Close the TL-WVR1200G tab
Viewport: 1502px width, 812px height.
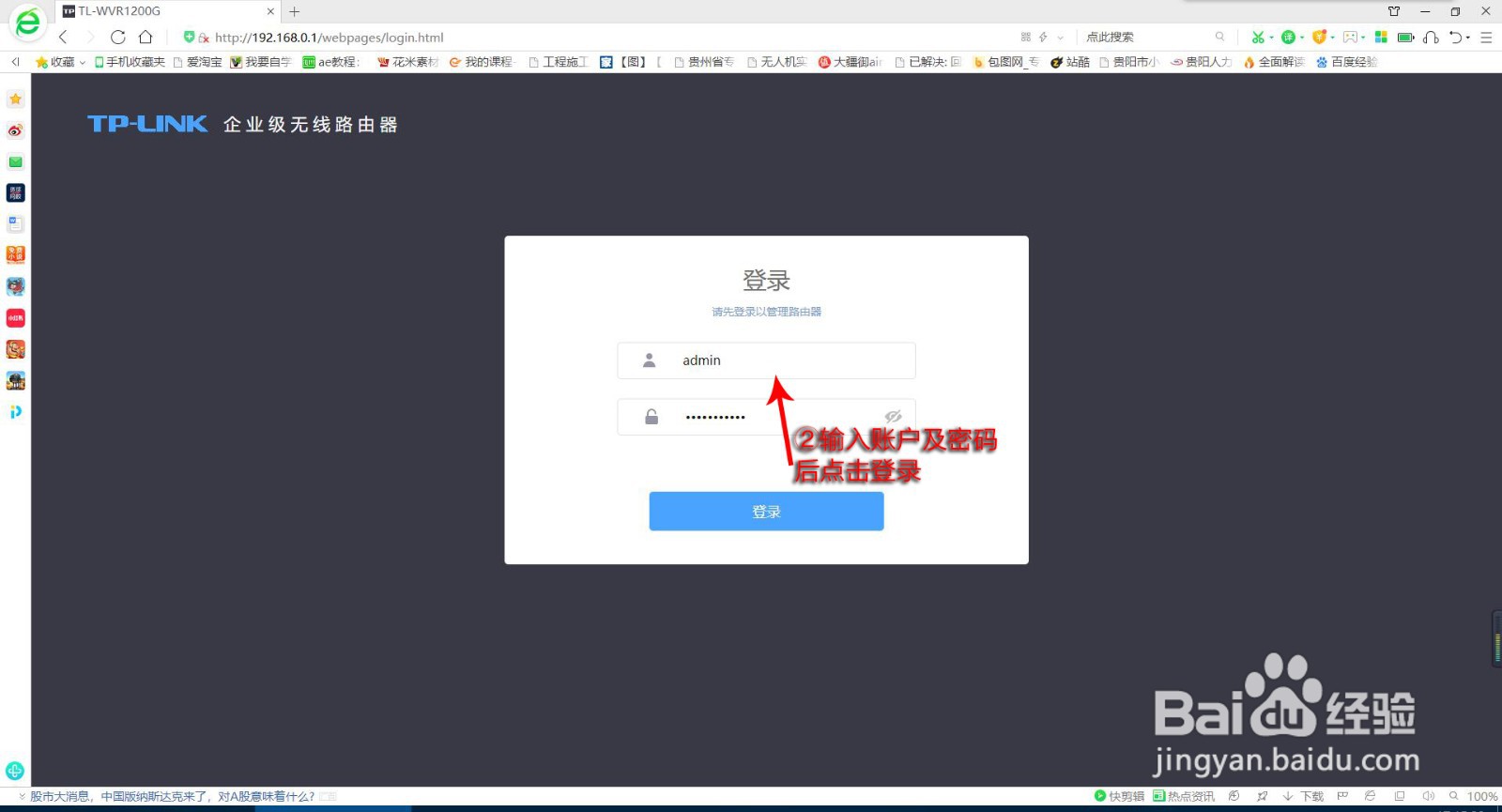click(270, 11)
